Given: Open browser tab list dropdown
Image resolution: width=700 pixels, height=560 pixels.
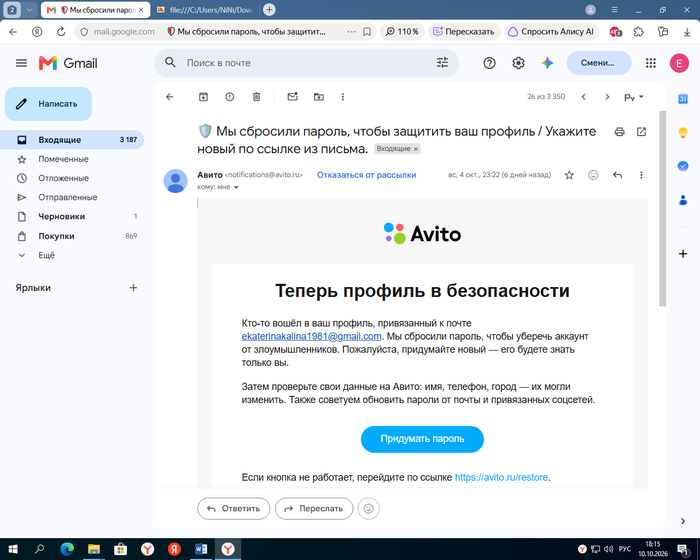Looking at the screenshot, I should tap(29, 10).
